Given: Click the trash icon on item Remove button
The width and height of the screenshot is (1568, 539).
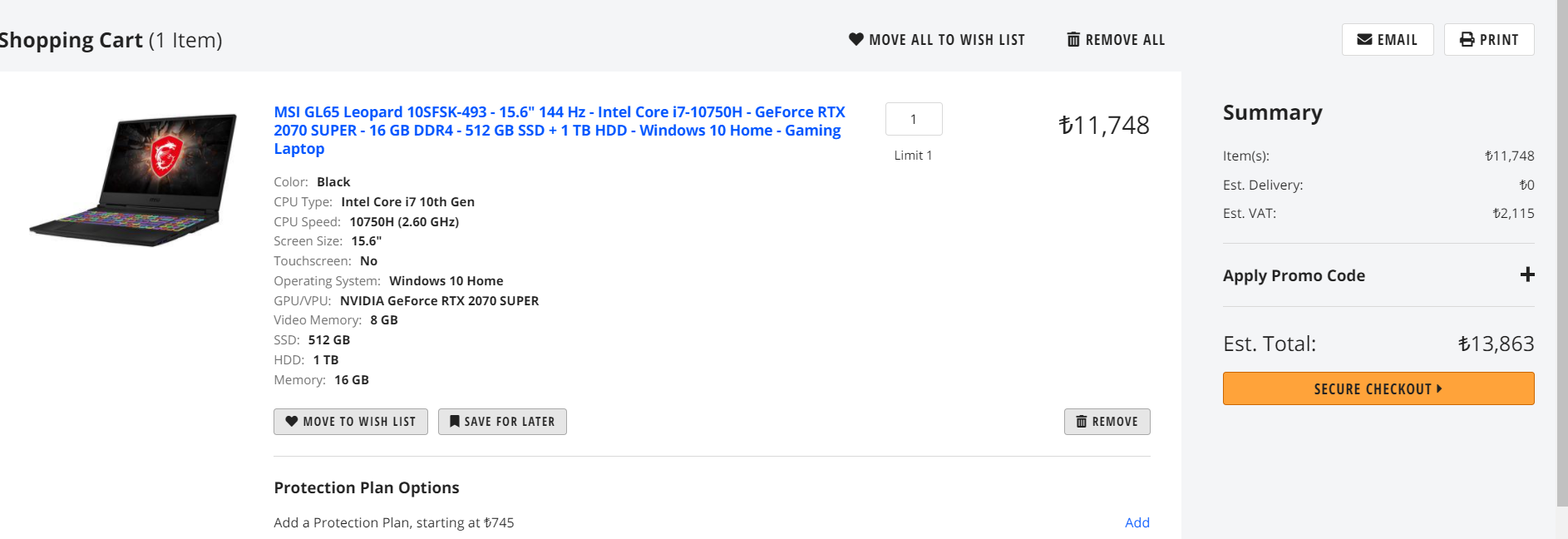Looking at the screenshot, I should coord(1081,422).
